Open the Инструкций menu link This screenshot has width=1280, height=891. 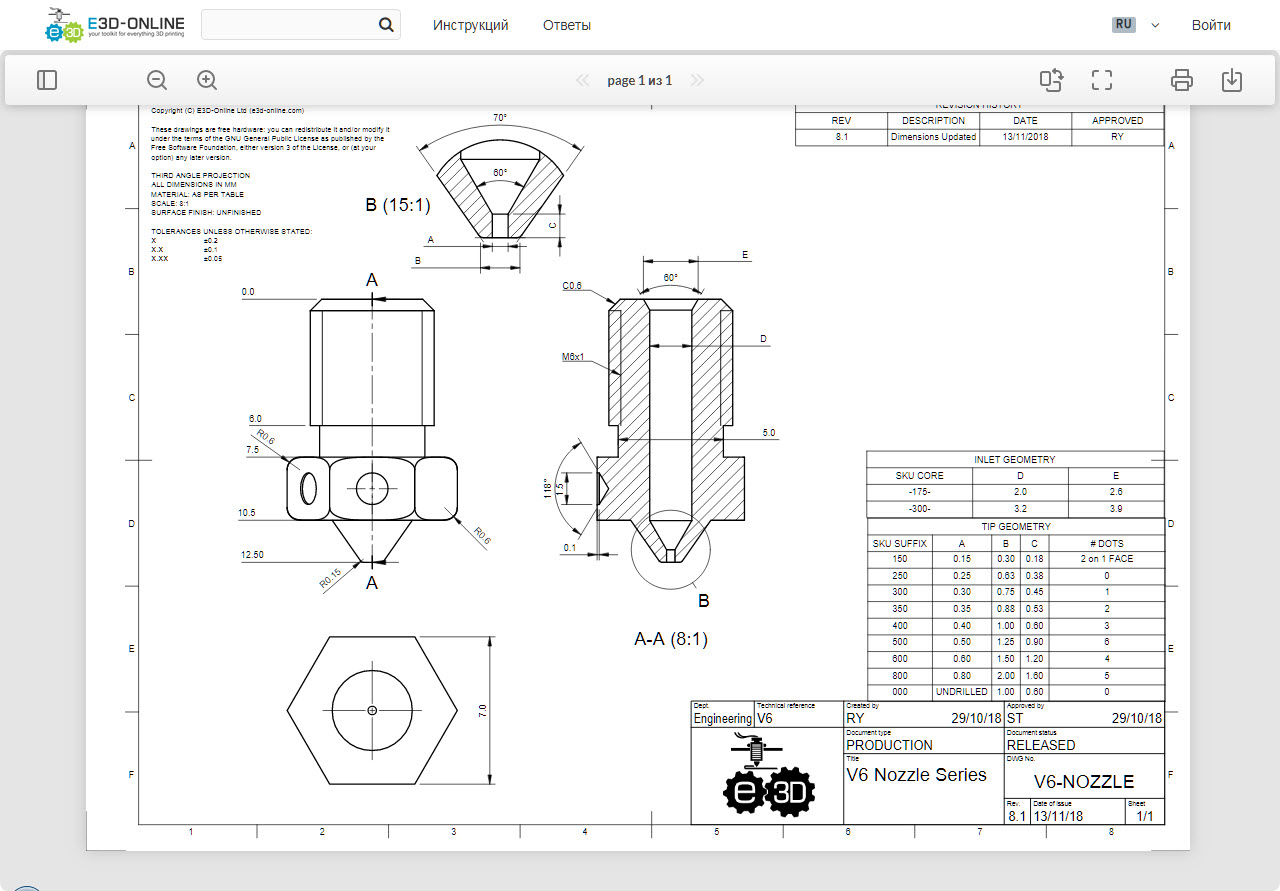pos(471,25)
